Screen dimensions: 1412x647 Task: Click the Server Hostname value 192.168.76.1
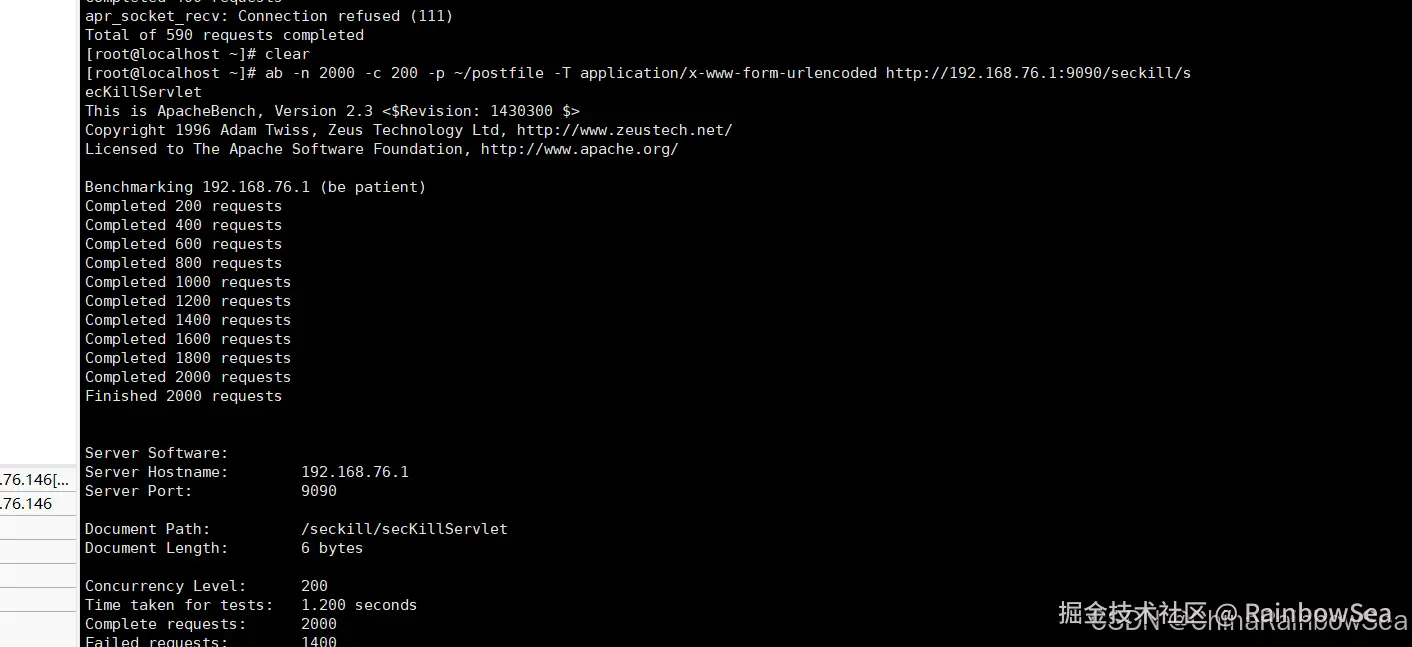pyautogui.click(x=354, y=472)
